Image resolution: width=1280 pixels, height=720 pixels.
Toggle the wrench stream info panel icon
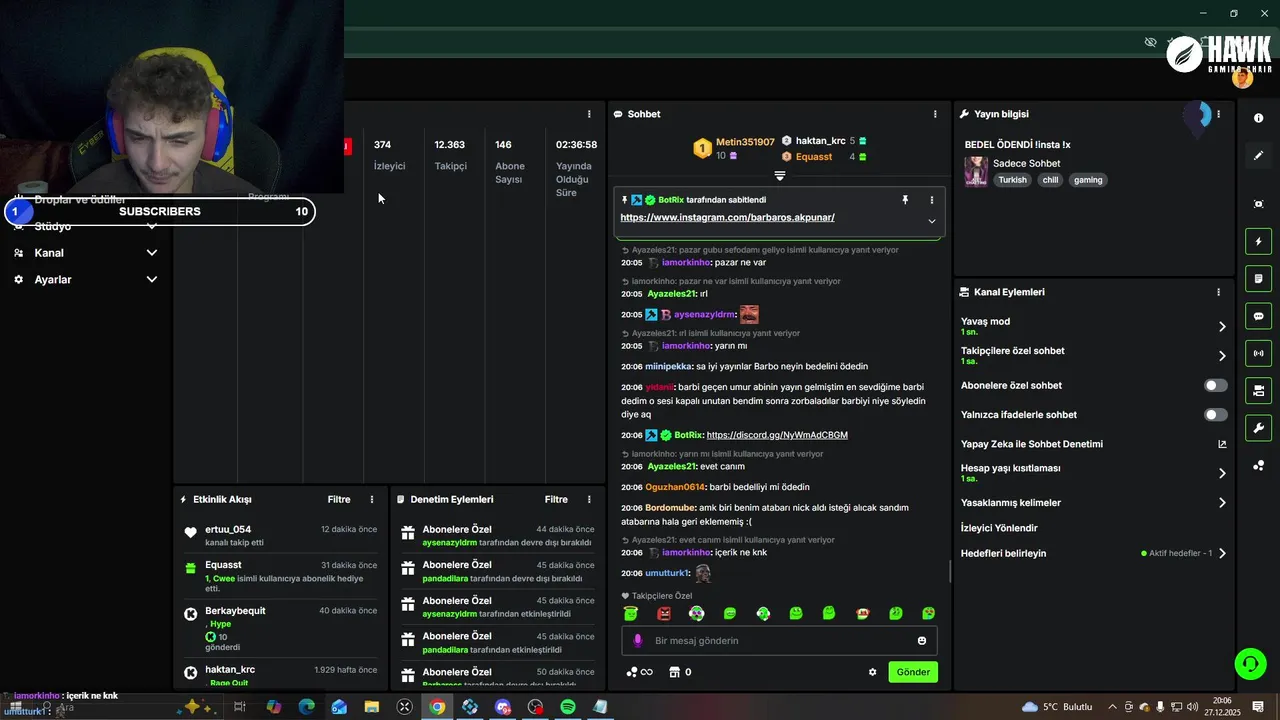pos(1258,428)
